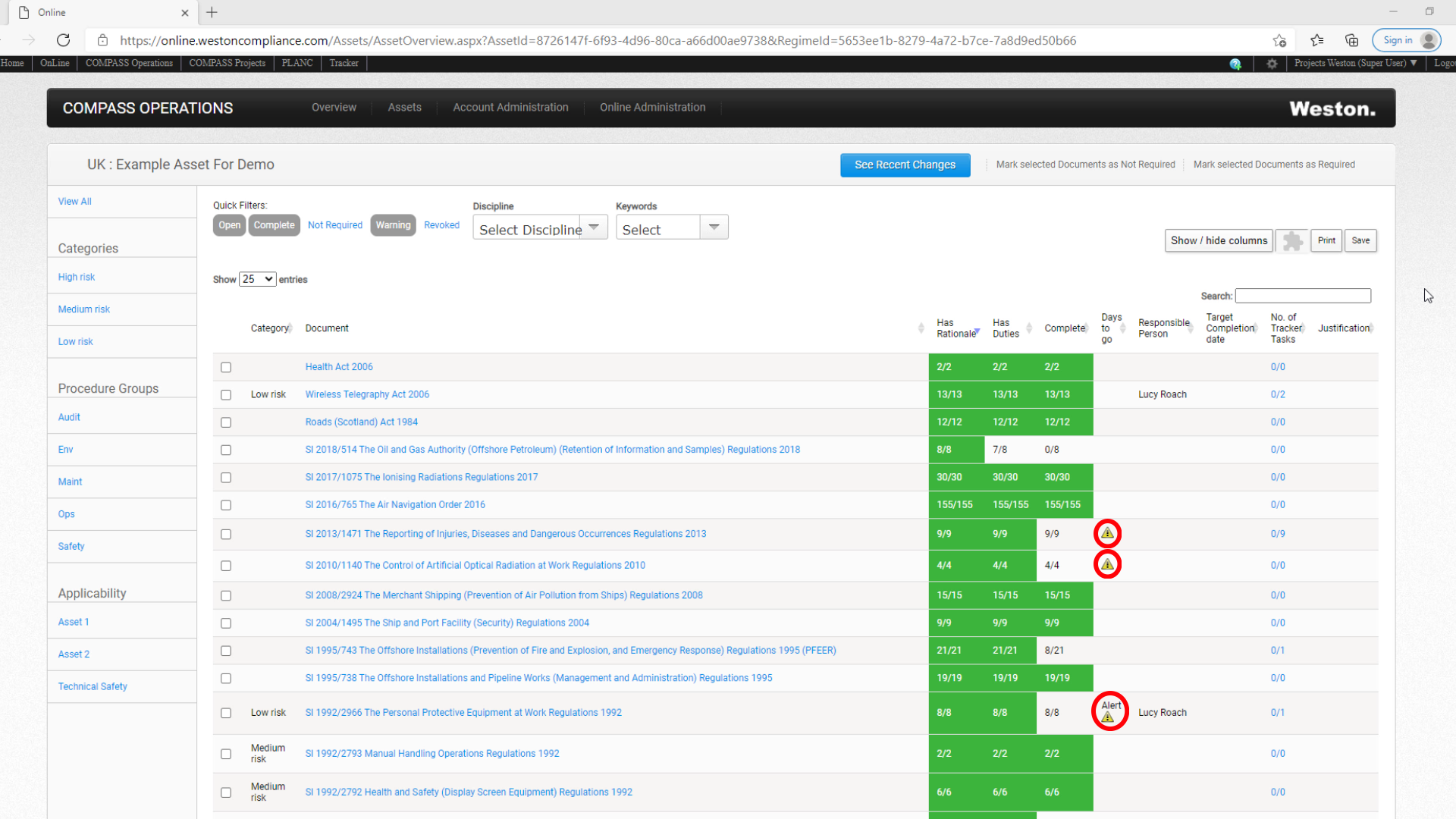Sort by Has Duties column arrow
The image size is (1456, 819).
point(1029,328)
